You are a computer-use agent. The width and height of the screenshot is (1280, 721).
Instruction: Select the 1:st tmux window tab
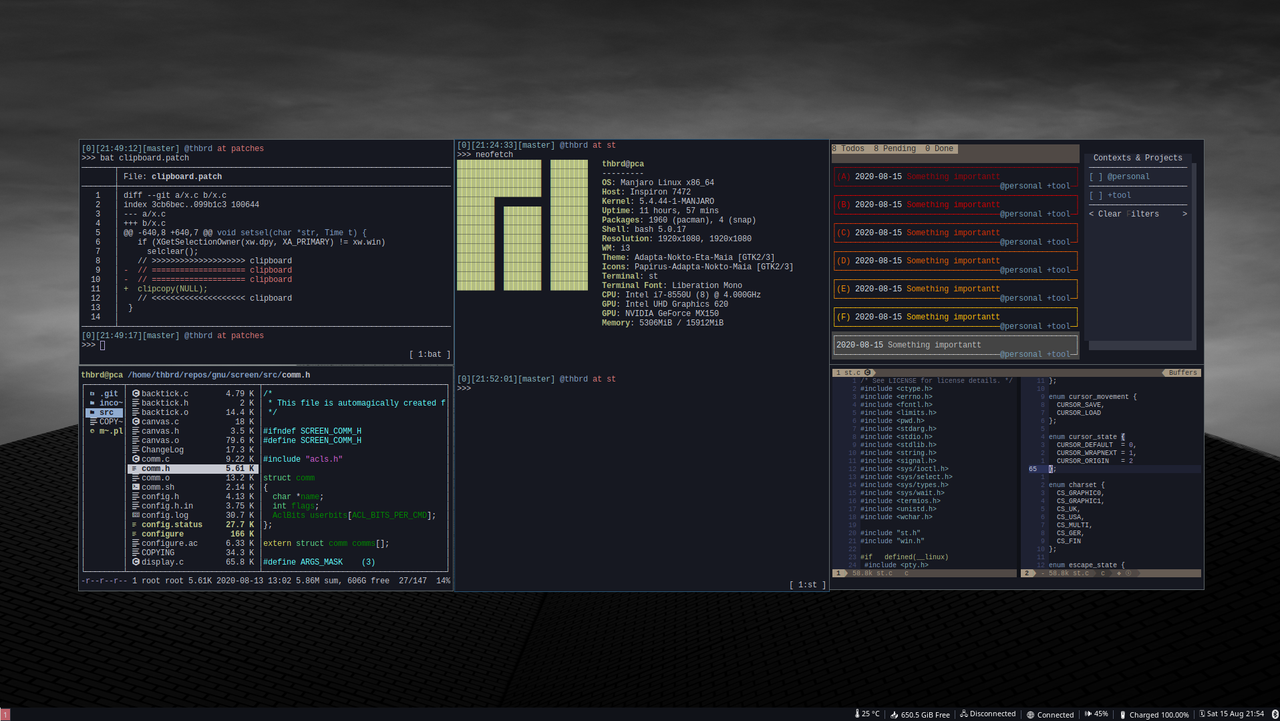806,584
